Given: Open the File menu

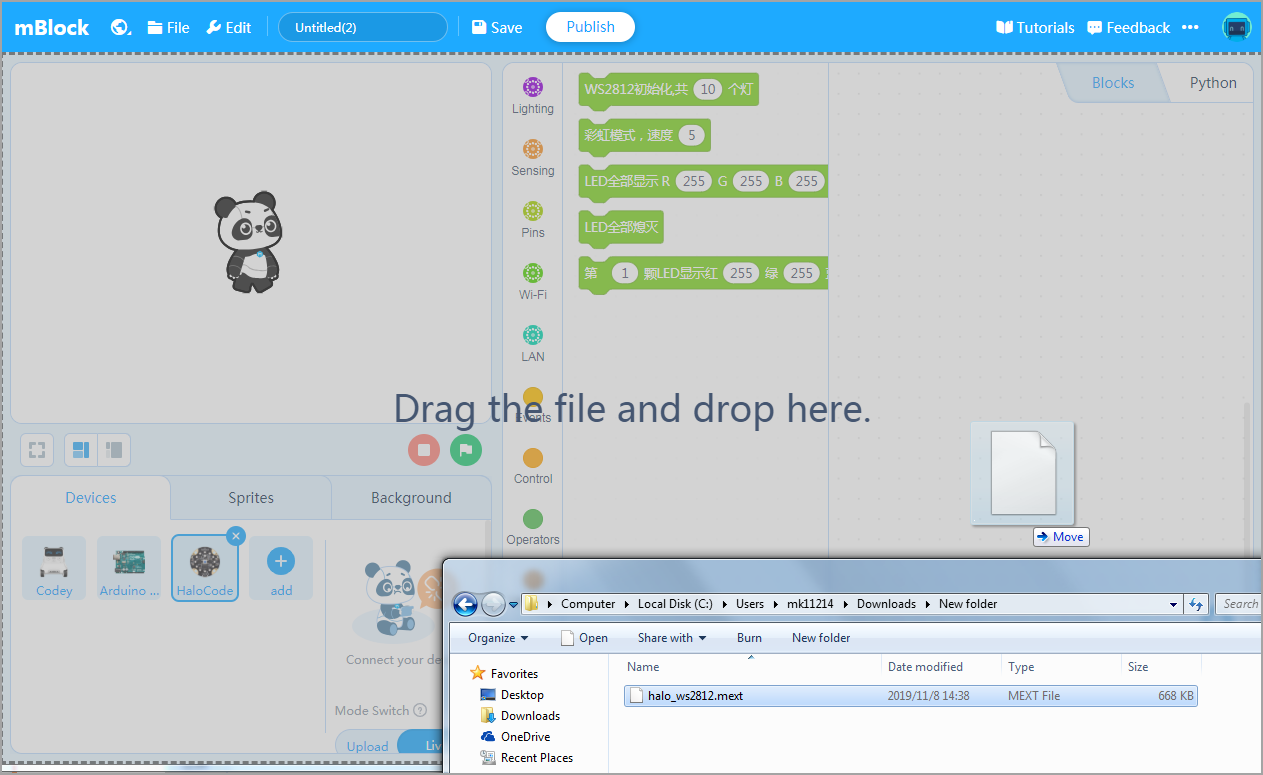Looking at the screenshot, I should coord(168,27).
